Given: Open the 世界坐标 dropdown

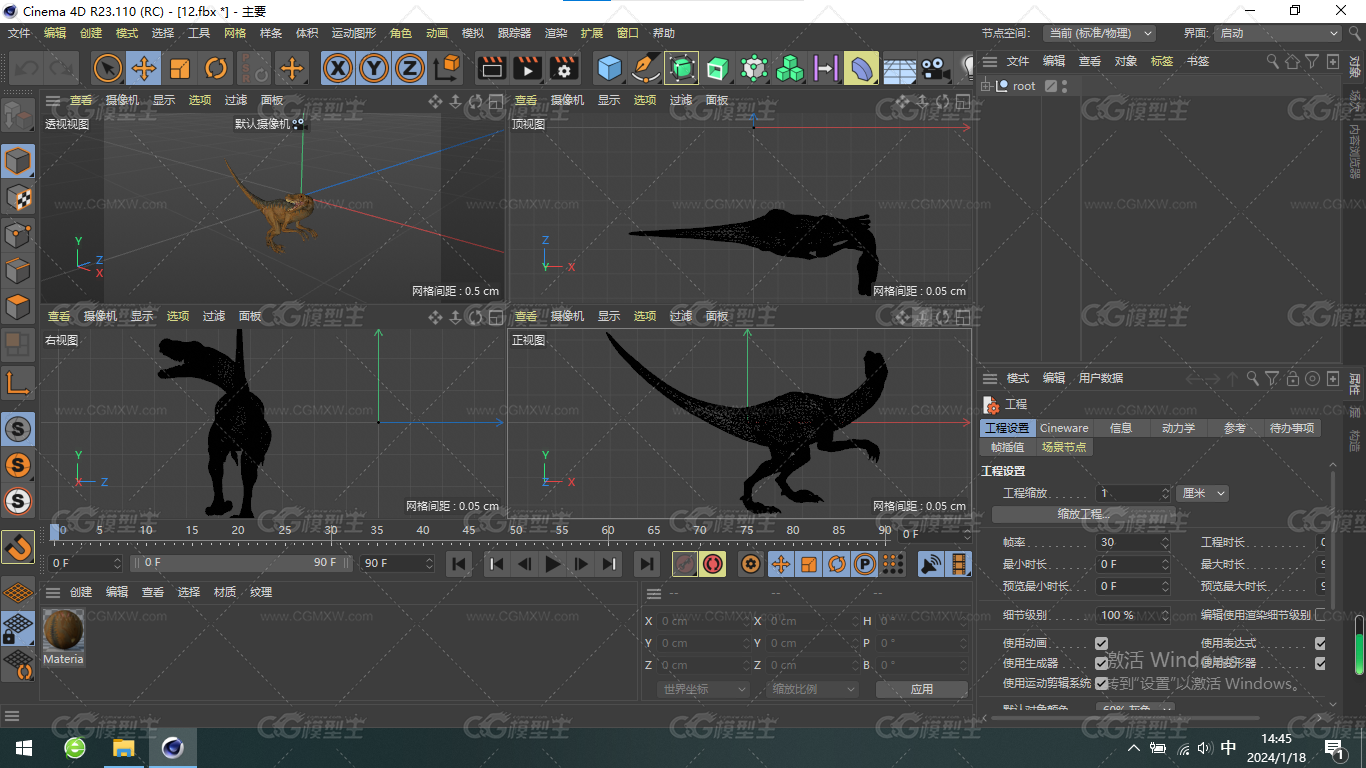Looking at the screenshot, I should tap(704, 689).
